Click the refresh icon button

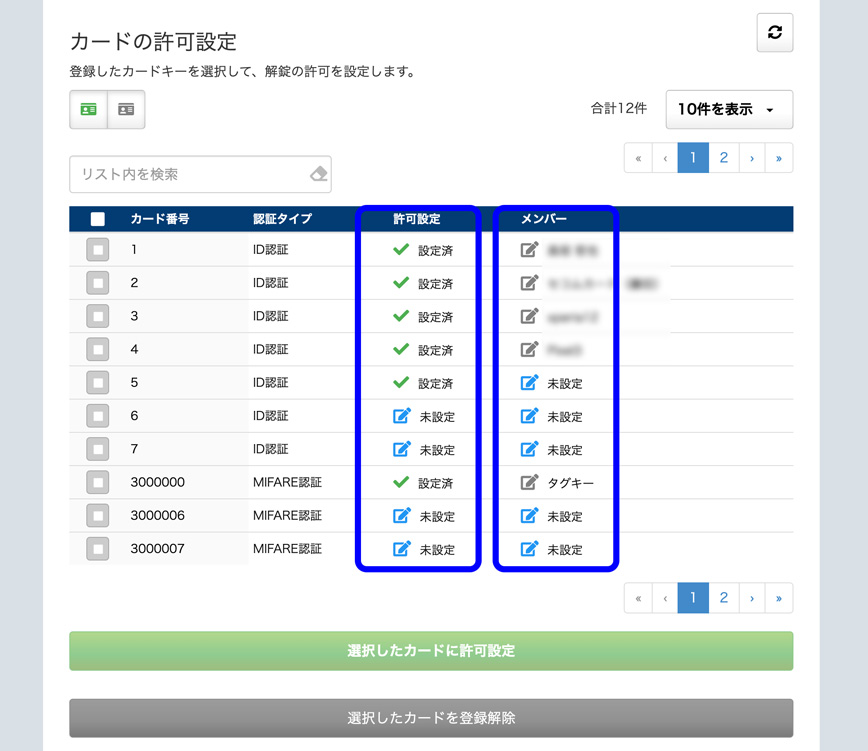[774, 33]
